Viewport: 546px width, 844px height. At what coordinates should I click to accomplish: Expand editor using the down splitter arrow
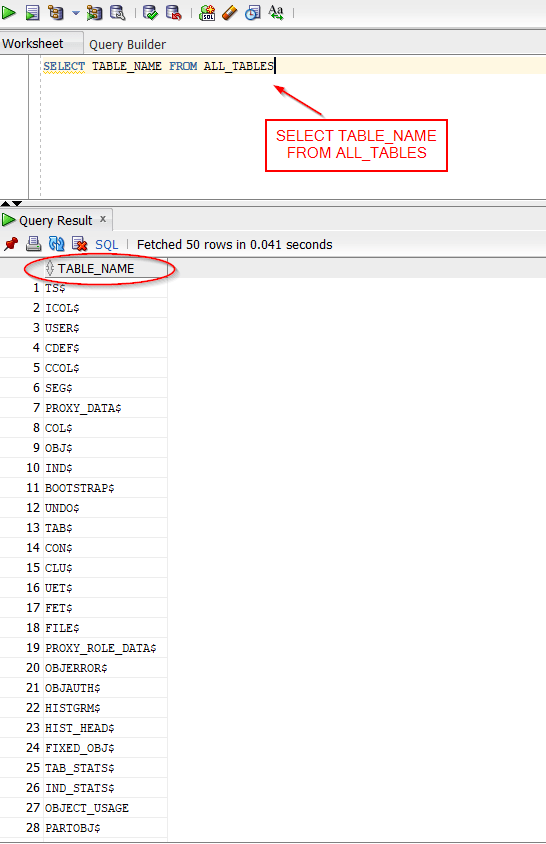17,203
